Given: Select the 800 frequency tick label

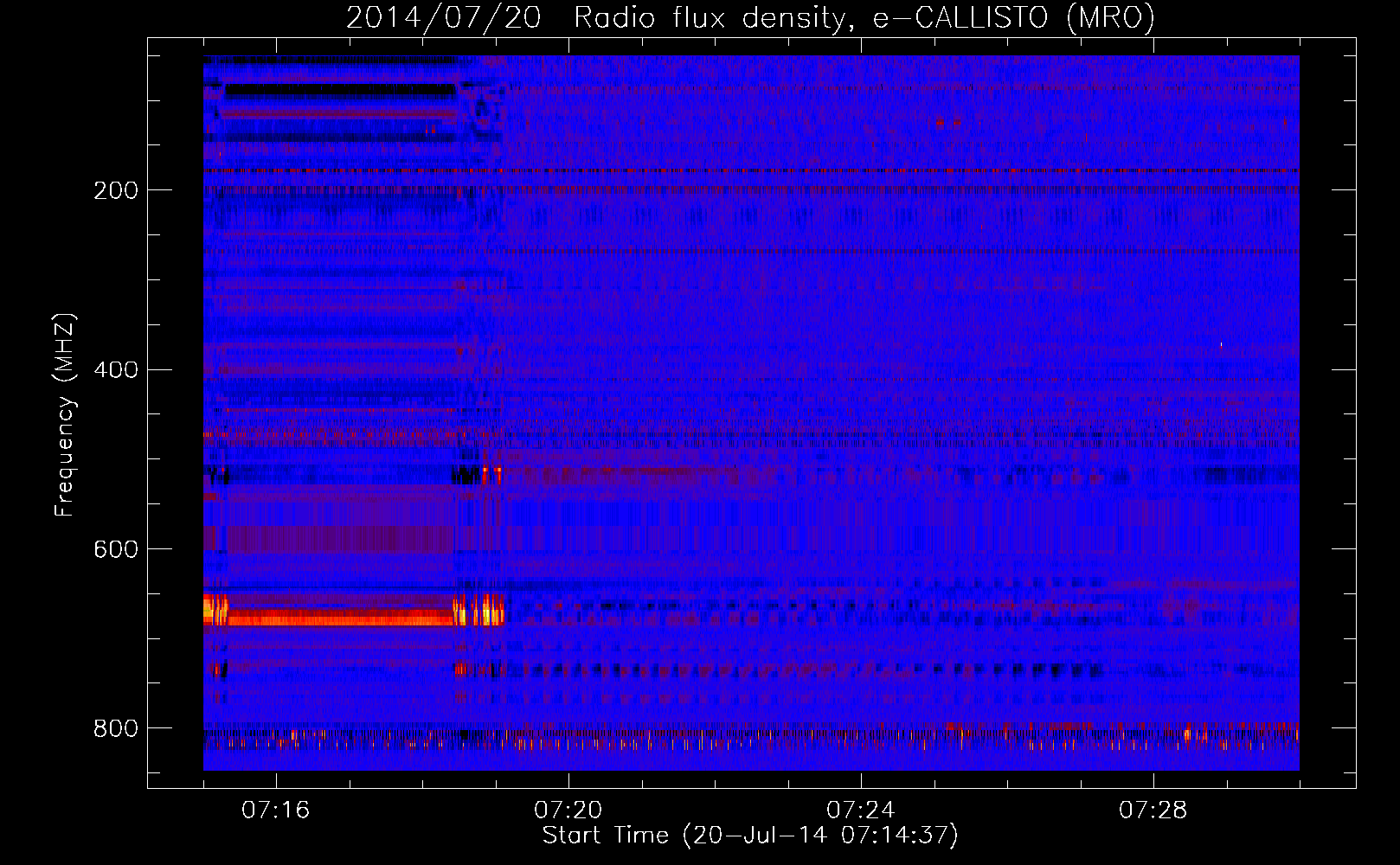Looking at the screenshot, I should pyautogui.click(x=116, y=728).
